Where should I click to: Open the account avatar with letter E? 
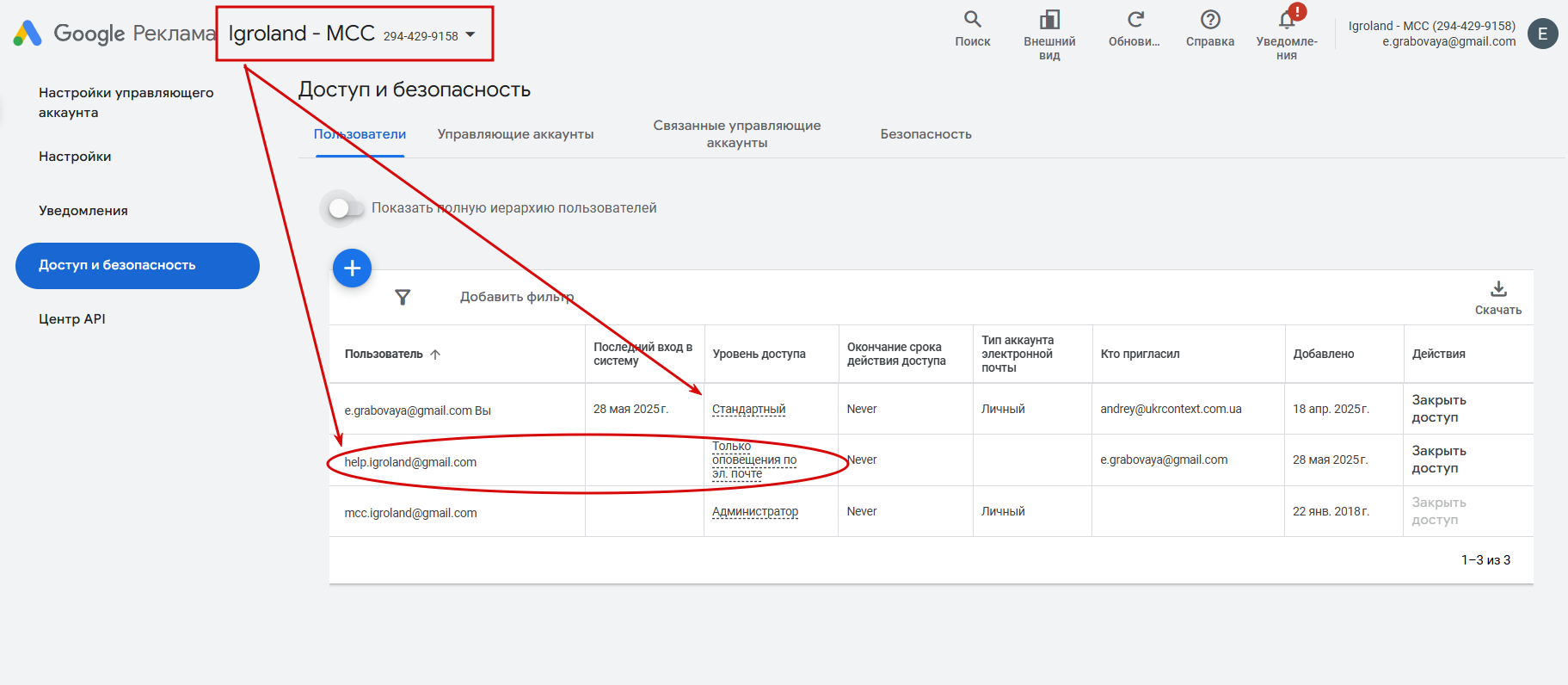[1542, 34]
